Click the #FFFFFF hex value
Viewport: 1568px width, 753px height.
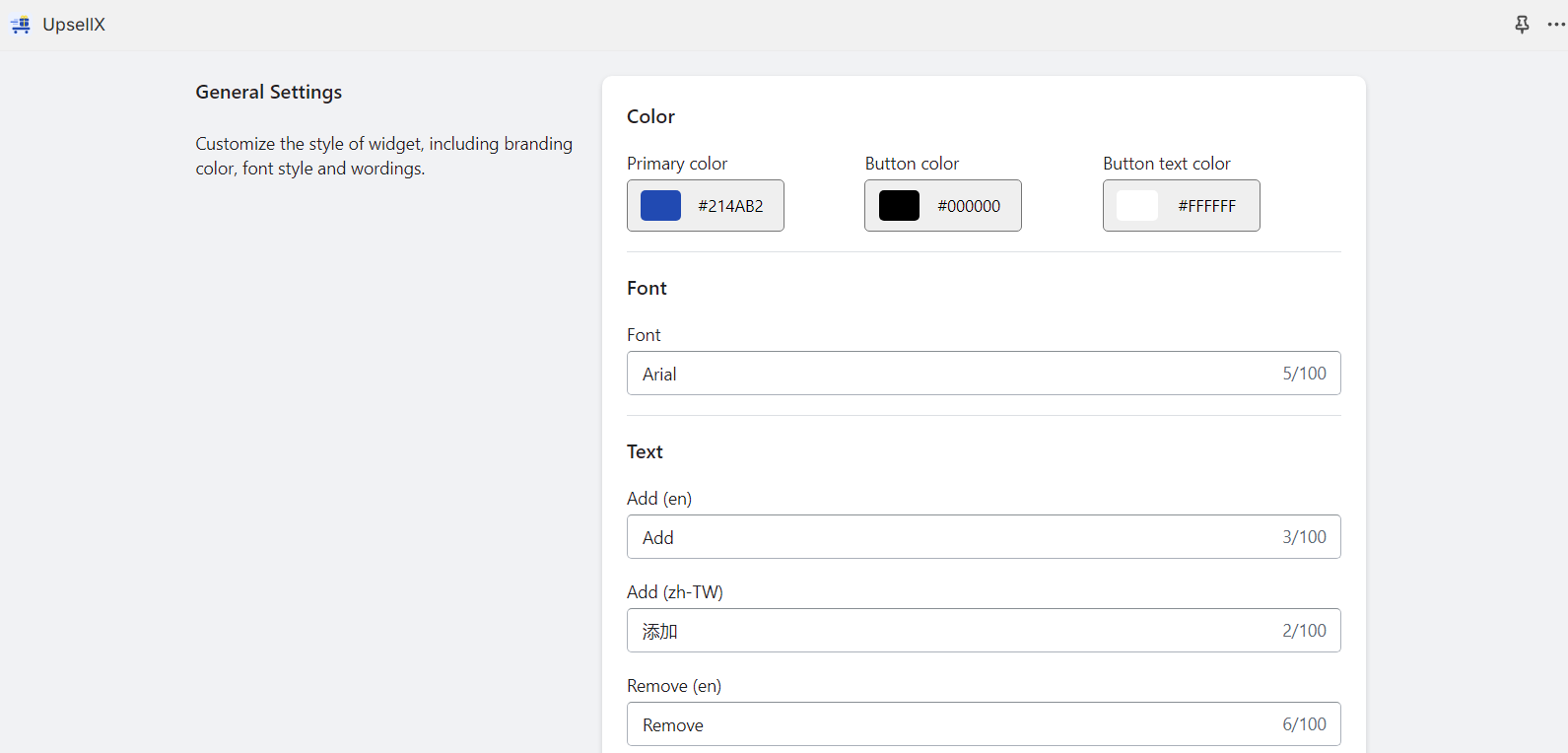(1207, 206)
